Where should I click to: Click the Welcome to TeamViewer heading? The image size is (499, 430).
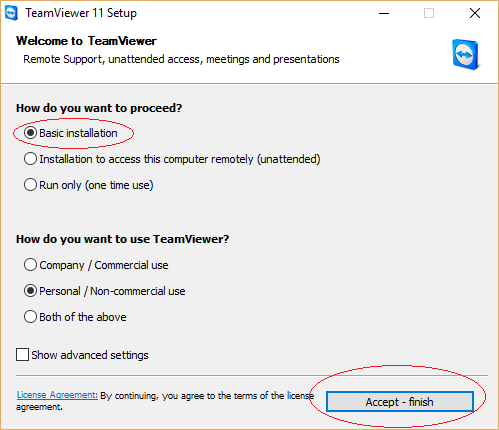click(86, 41)
